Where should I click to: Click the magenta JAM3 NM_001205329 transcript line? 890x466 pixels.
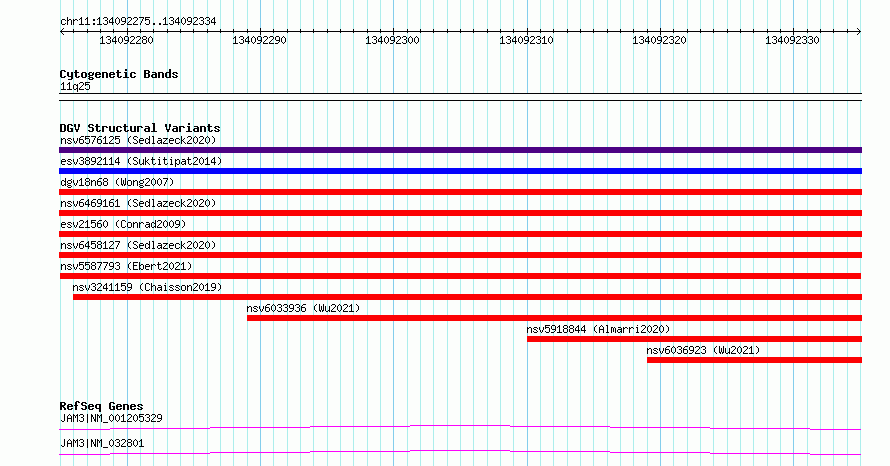click(x=460, y=427)
